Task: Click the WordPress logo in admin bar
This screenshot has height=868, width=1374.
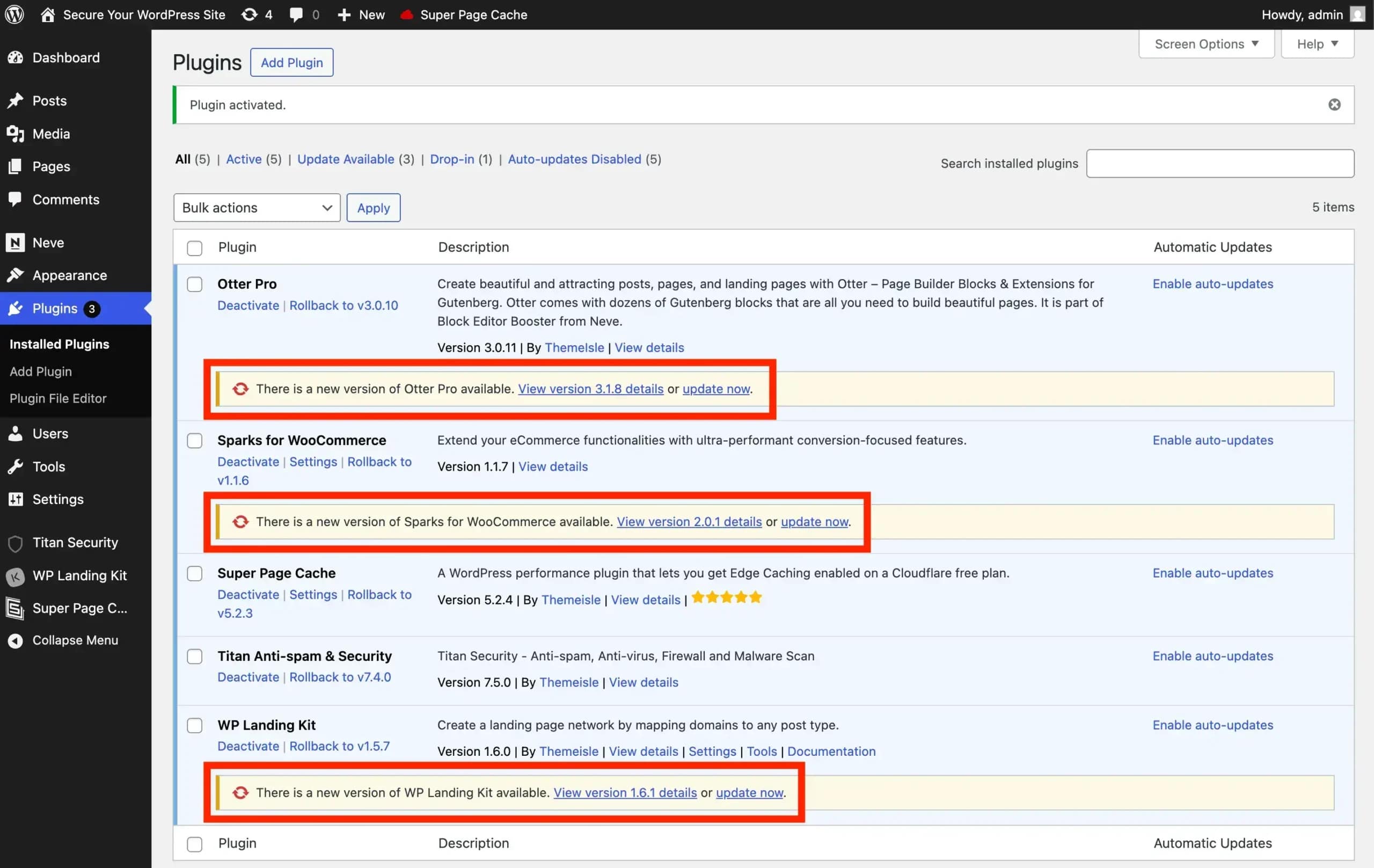Action: tap(14, 14)
